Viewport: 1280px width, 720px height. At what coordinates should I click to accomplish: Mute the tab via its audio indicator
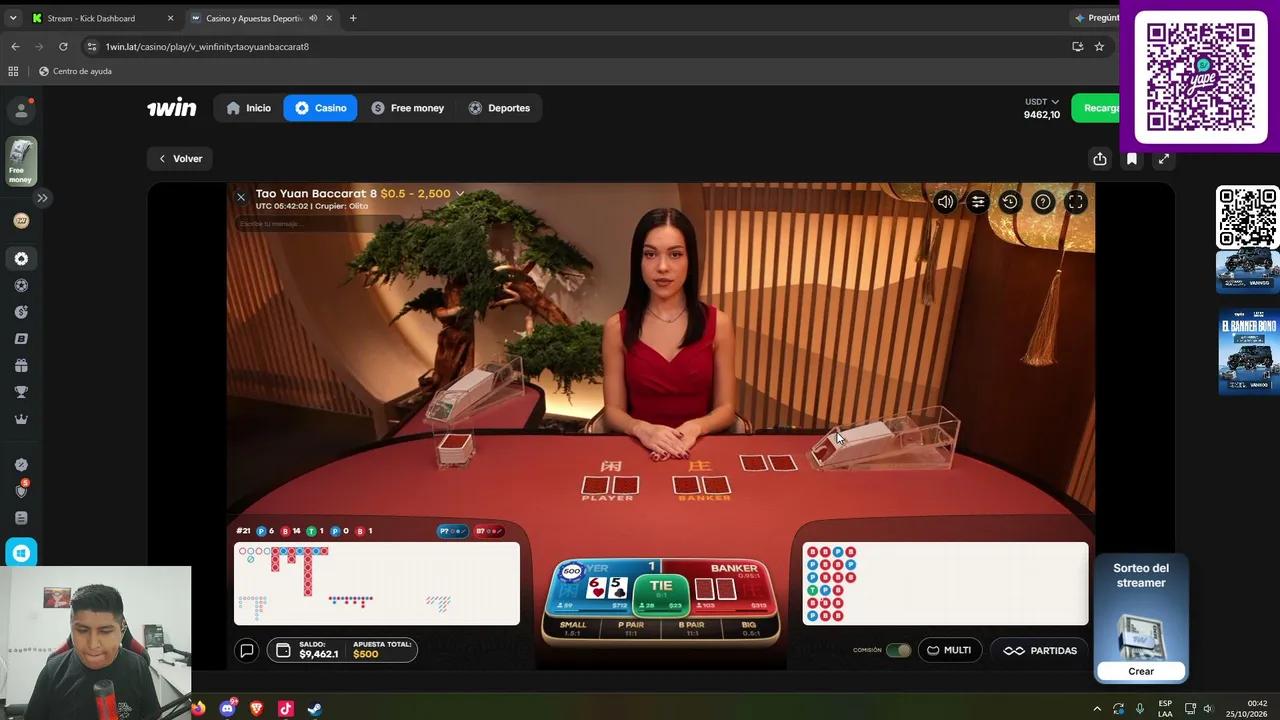point(314,18)
